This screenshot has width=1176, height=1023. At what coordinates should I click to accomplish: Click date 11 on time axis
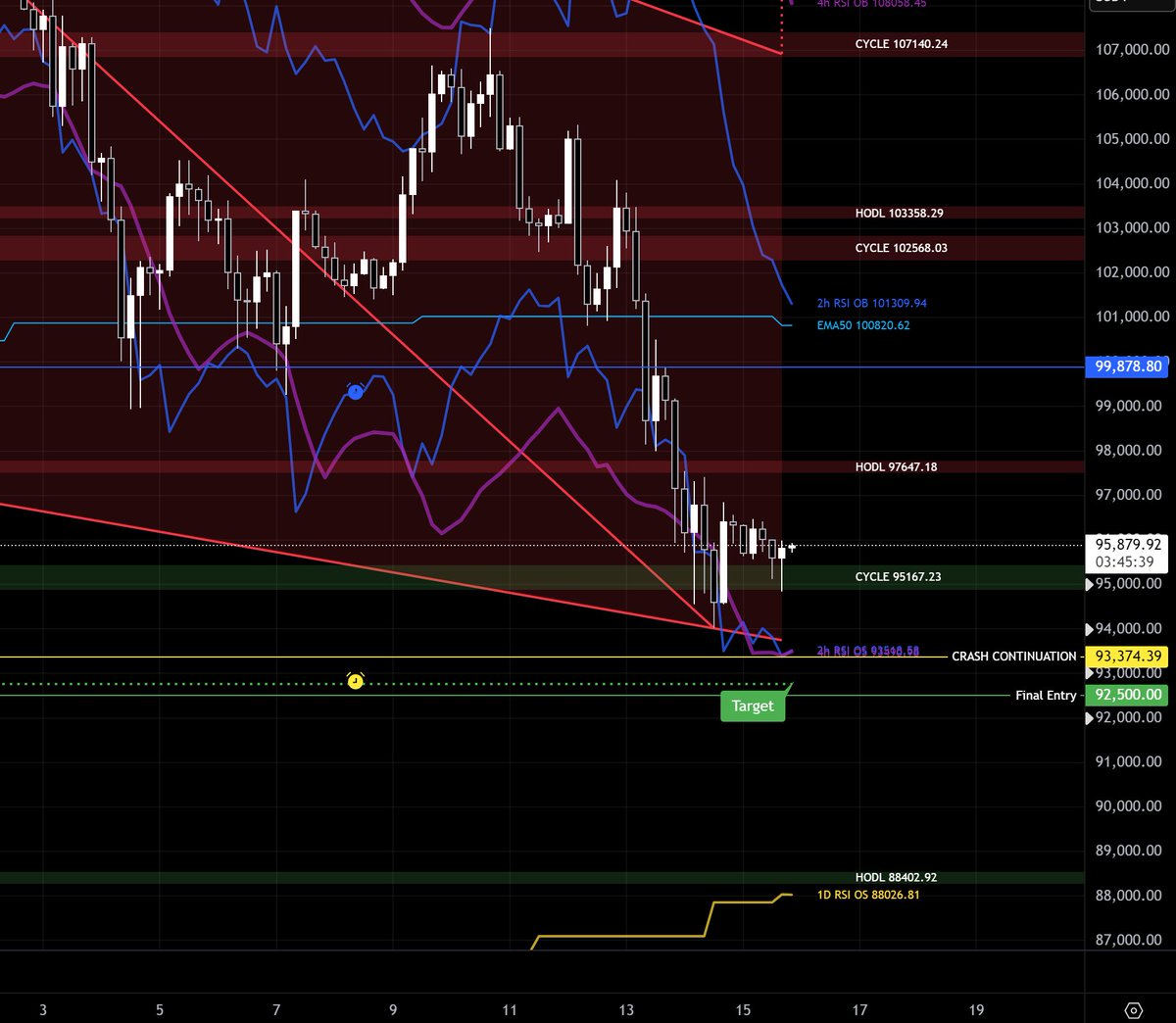click(x=510, y=1009)
